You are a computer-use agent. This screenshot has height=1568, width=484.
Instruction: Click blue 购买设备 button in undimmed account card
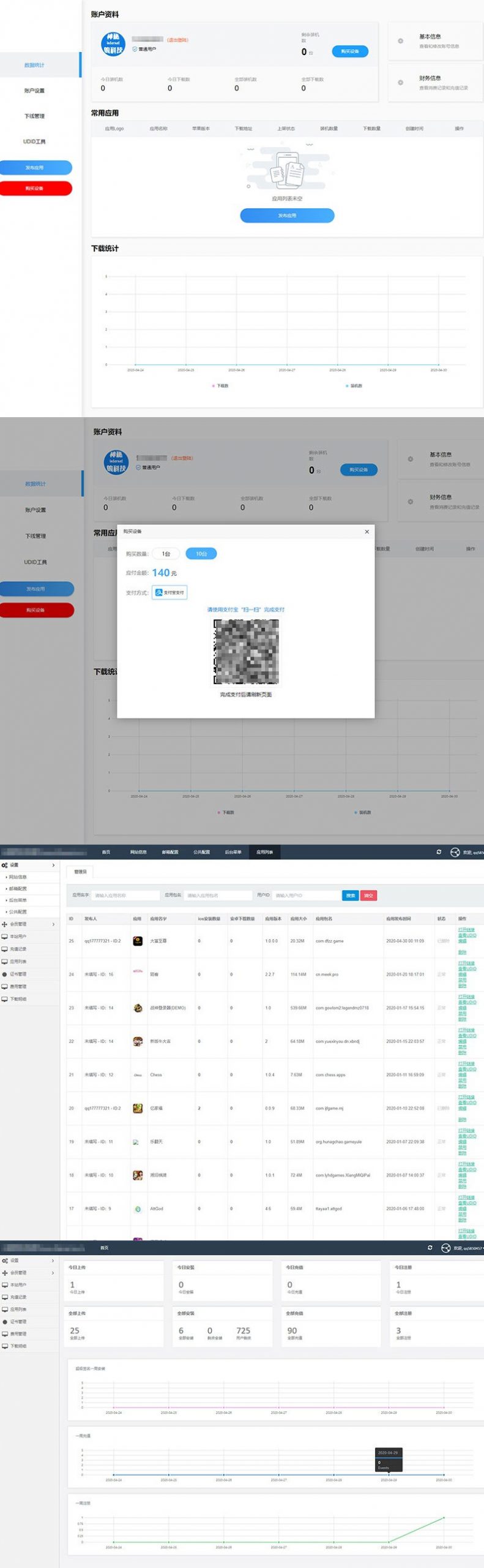(x=350, y=51)
